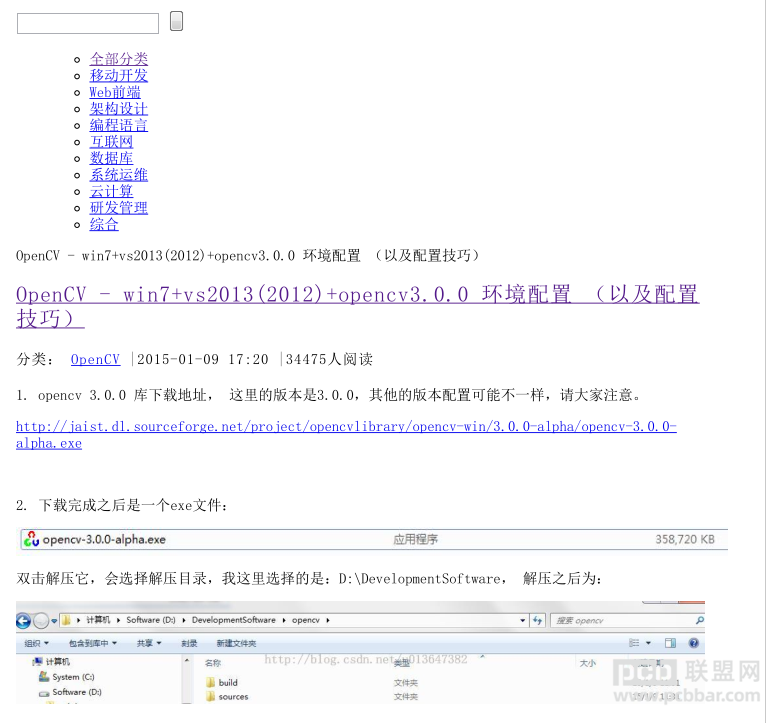766x723 pixels.
Task: Click the 大小 column header
Action: [x=588, y=663]
